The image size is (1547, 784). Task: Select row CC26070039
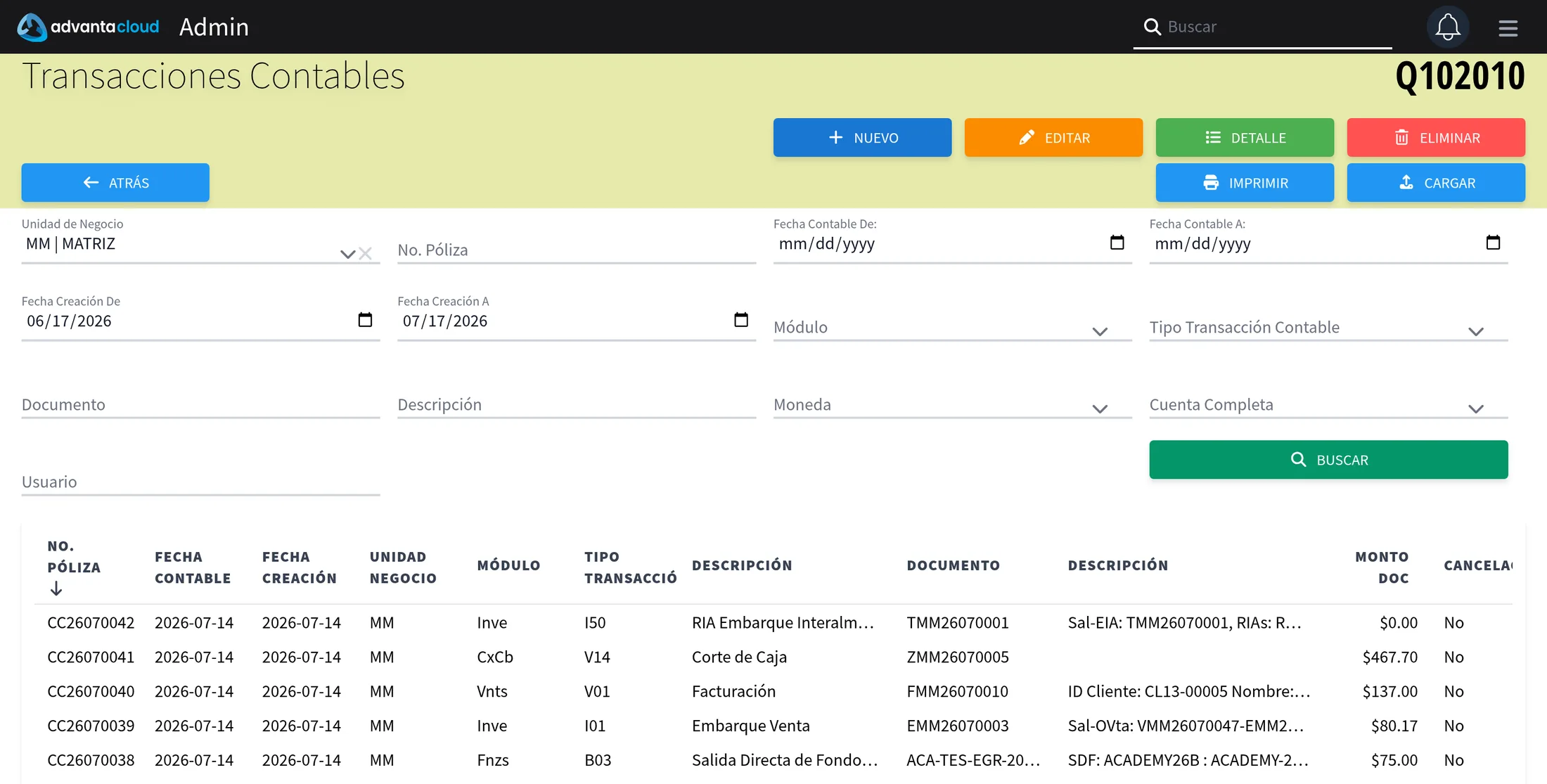pos(773,726)
